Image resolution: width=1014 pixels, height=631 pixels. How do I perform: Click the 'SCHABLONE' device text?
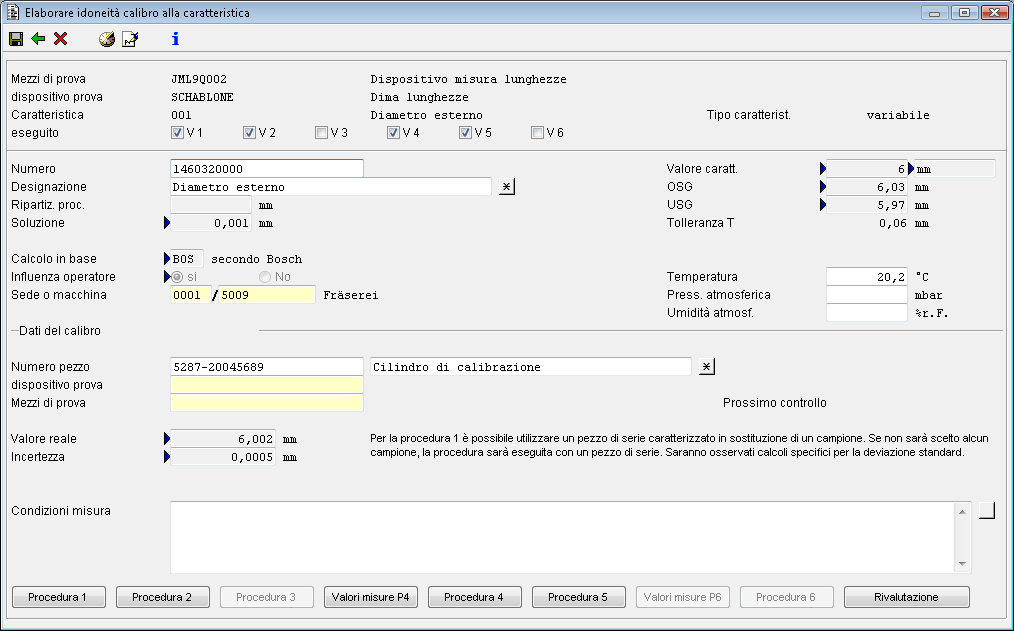pyautogui.click(x=202, y=97)
